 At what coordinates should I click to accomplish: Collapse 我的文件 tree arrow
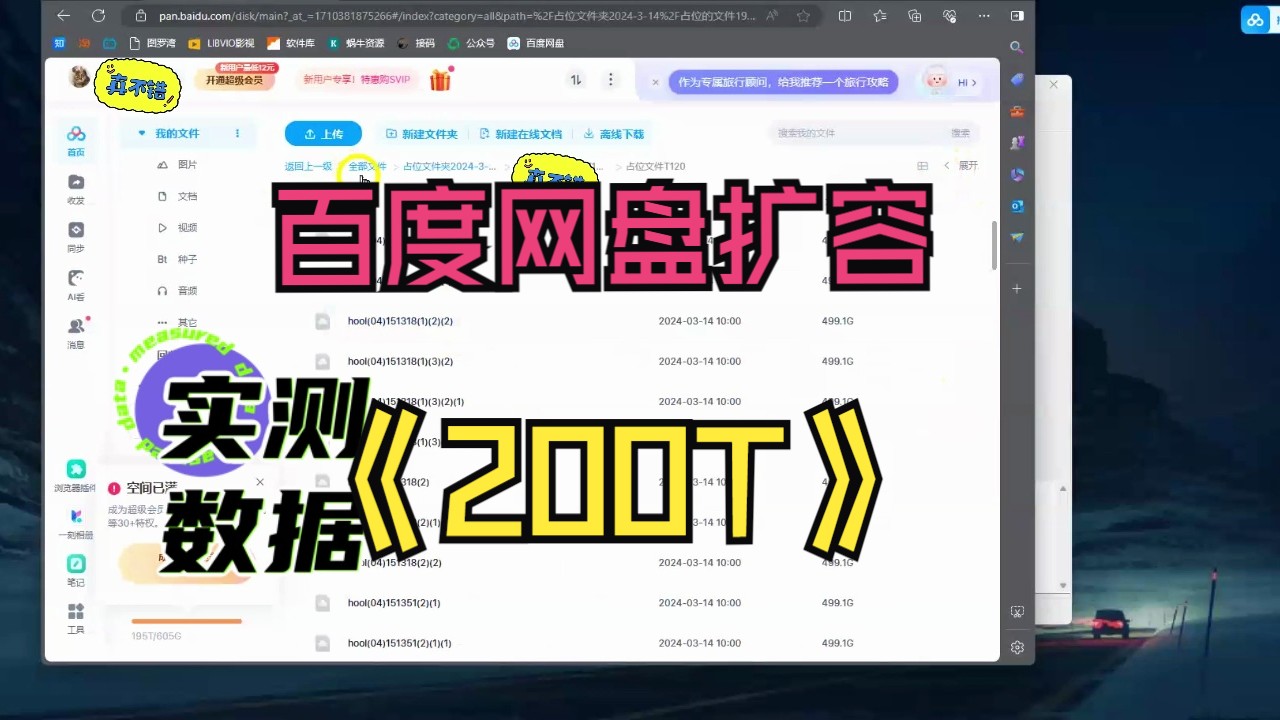click(142, 133)
